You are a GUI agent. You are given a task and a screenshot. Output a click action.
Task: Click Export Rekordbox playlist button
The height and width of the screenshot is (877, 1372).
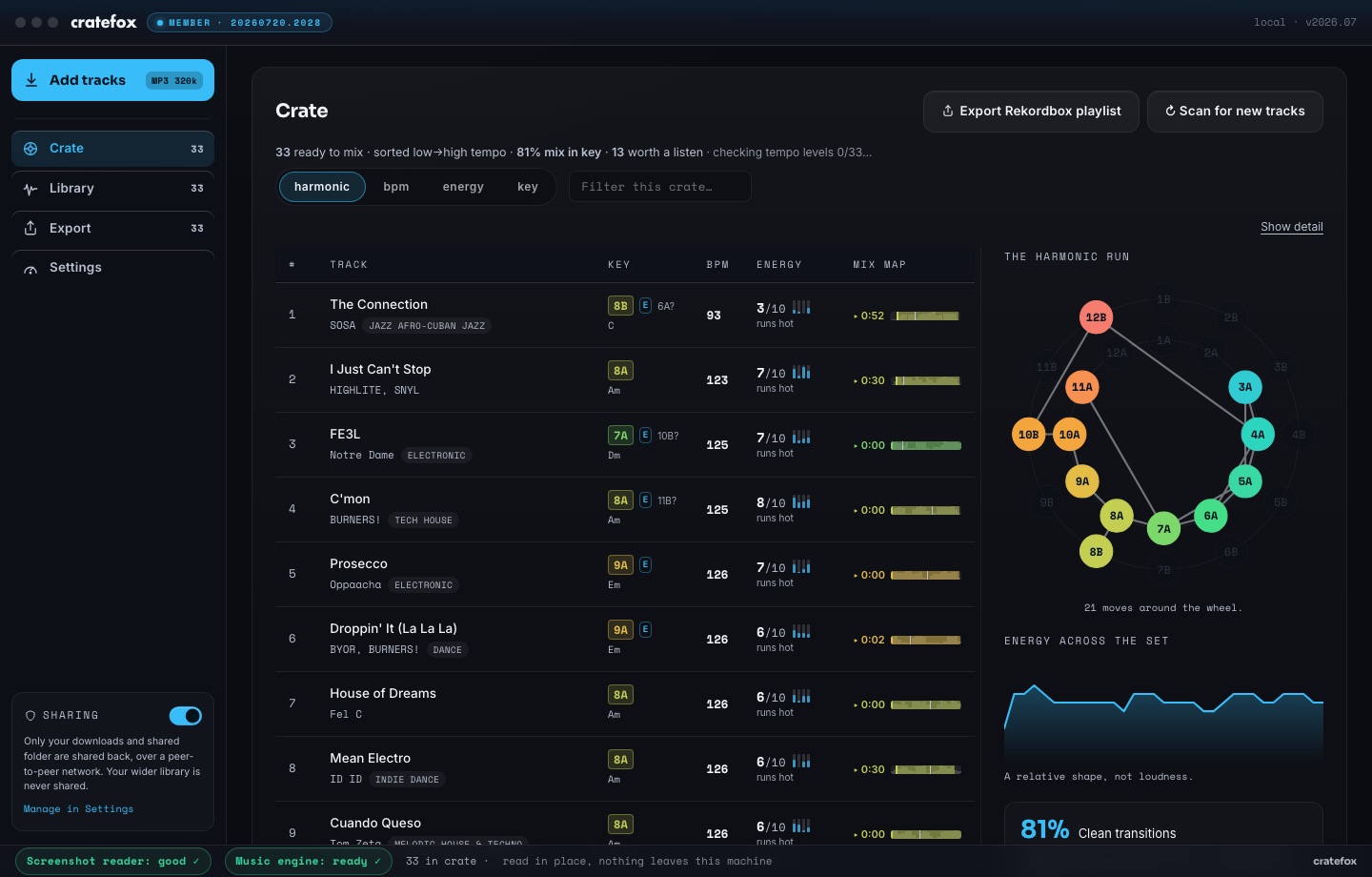click(x=1031, y=112)
